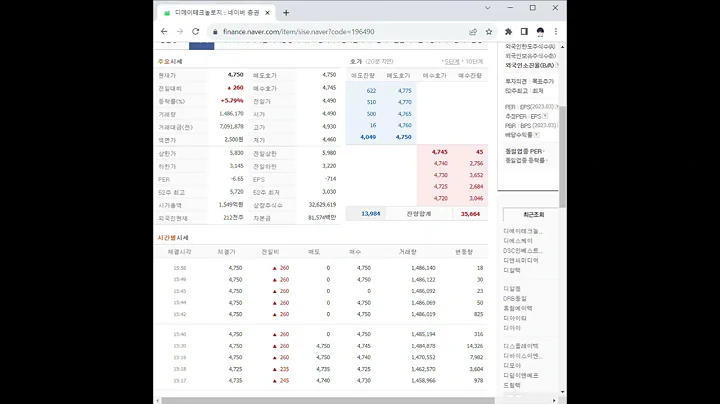Close the 디에이테크놀로지 네이버 증권 tab

(267, 13)
